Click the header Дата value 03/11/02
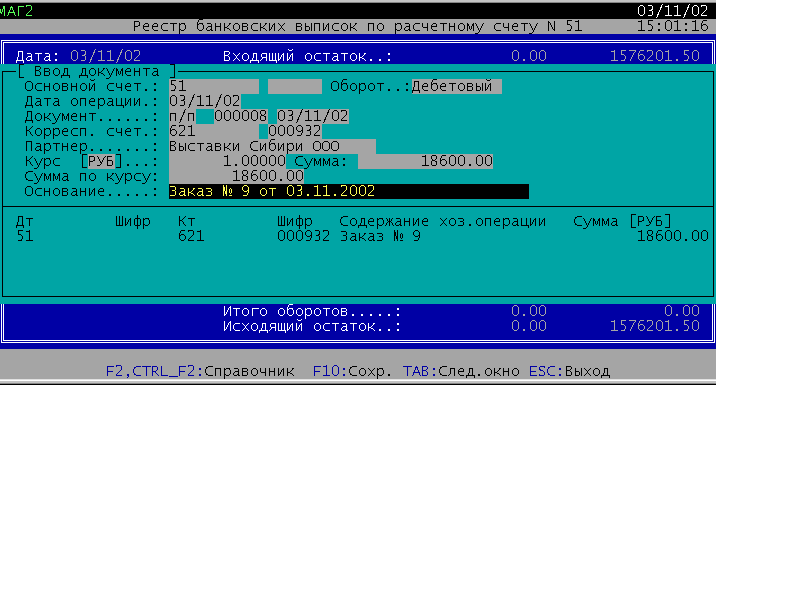This screenshot has height=600, width=800. tap(105, 56)
